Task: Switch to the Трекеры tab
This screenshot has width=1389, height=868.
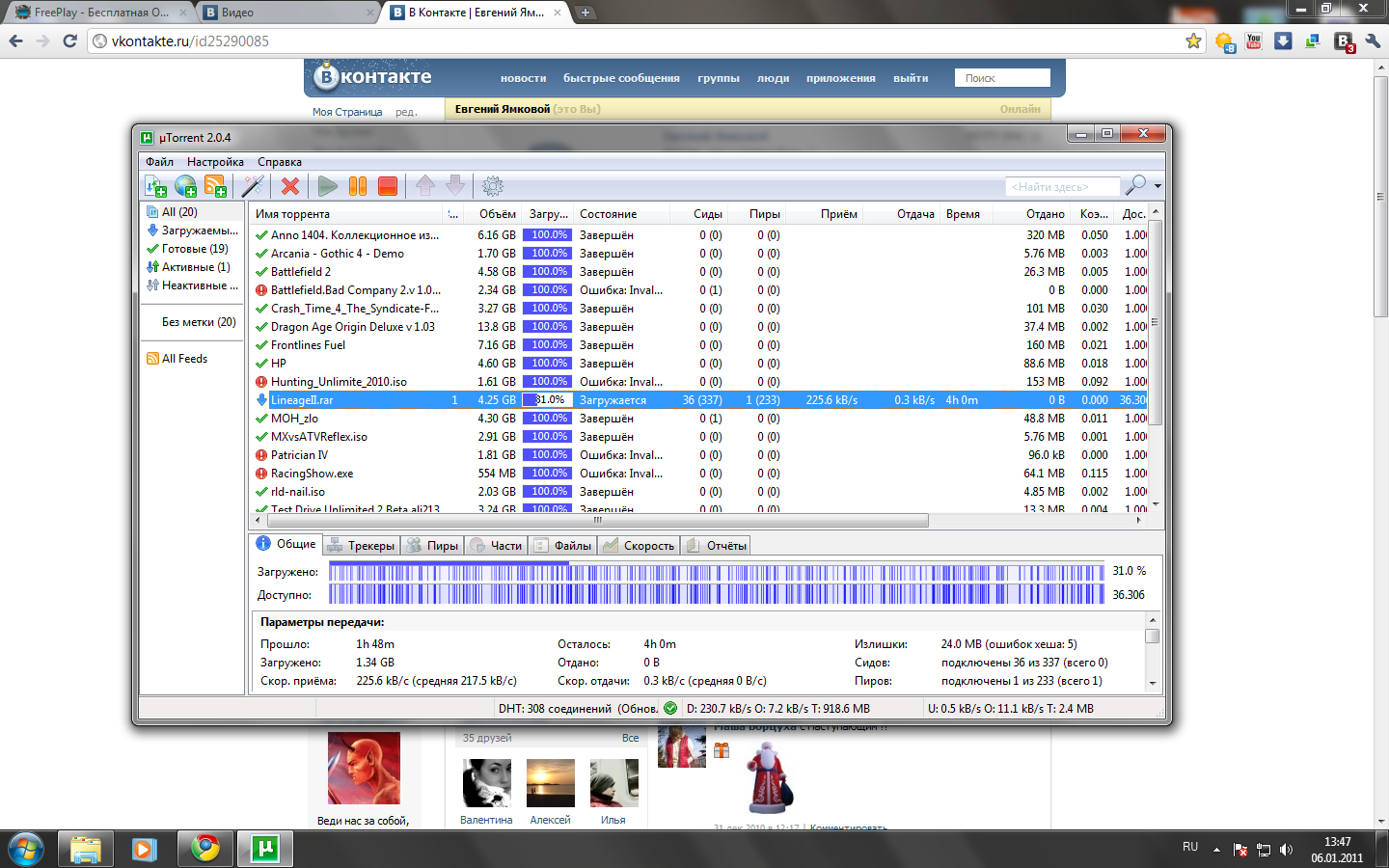Action: [x=362, y=546]
